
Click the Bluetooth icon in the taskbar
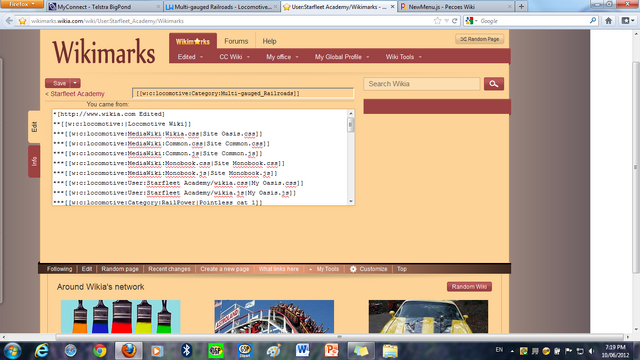(187, 350)
